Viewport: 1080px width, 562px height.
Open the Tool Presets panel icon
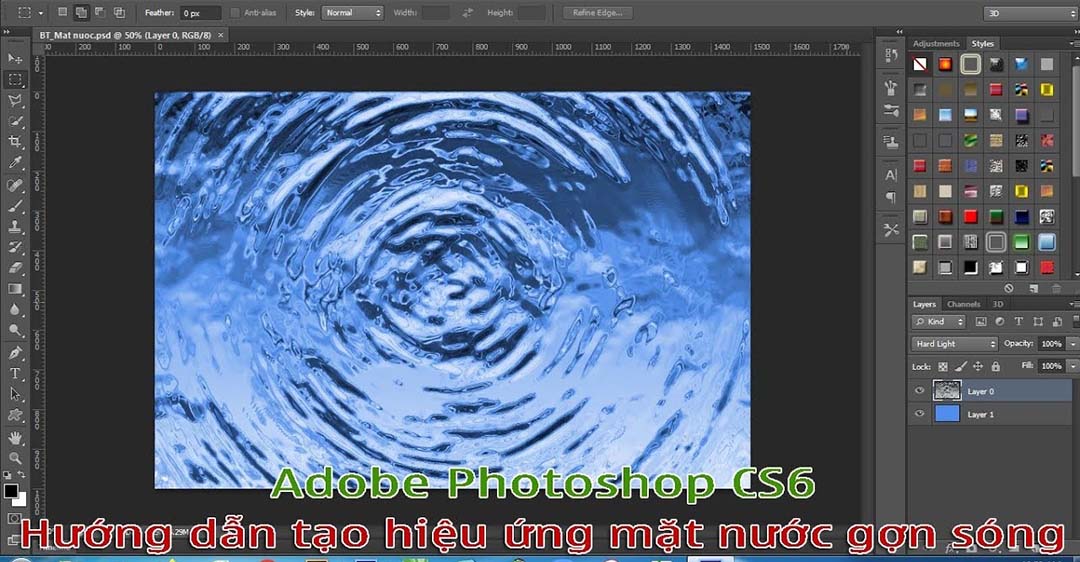tap(891, 230)
